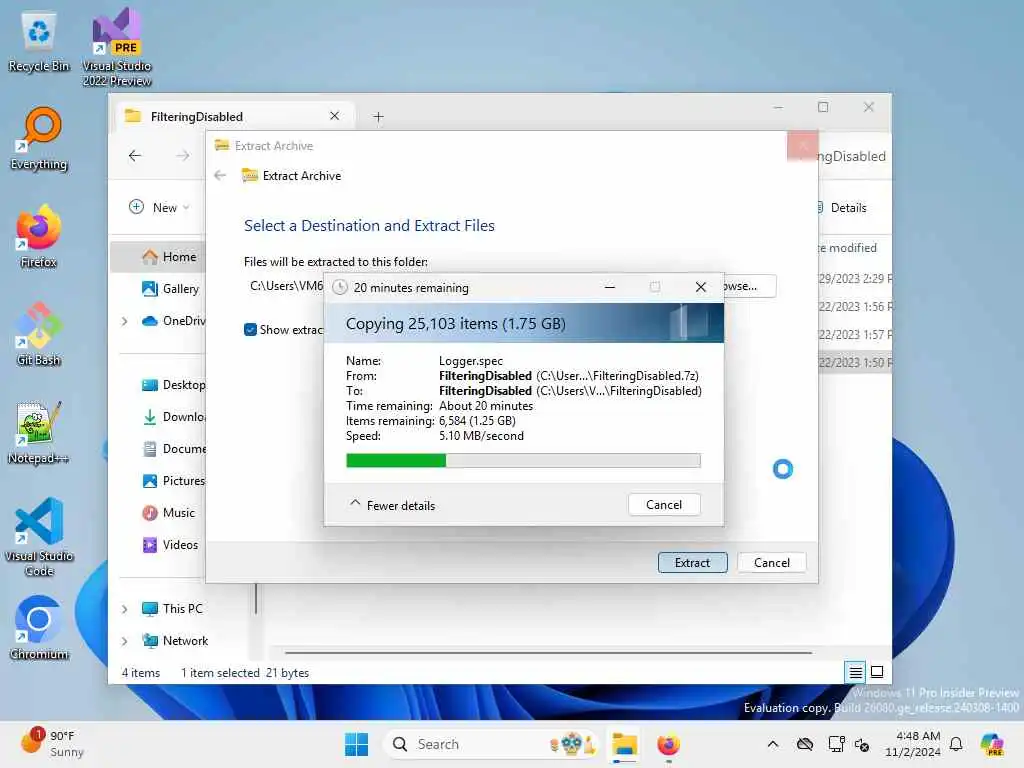Click the "1 item selected 21 bytes" status text
This screenshot has height=768, width=1024.
pos(245,673)
